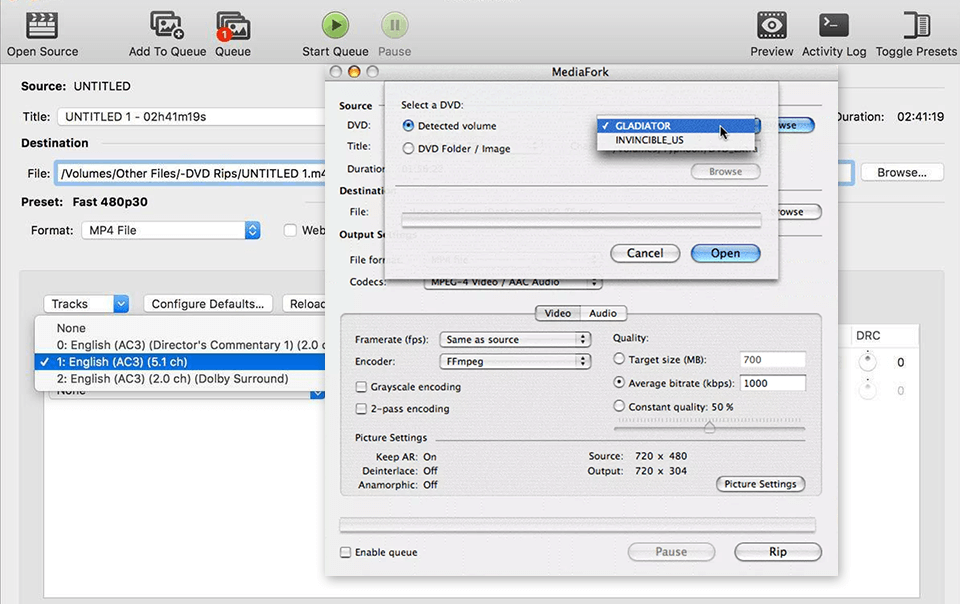Select the Target size (MB) radio button
The width and height of the screenshot is (960, 604).
(x=620, y=360)
